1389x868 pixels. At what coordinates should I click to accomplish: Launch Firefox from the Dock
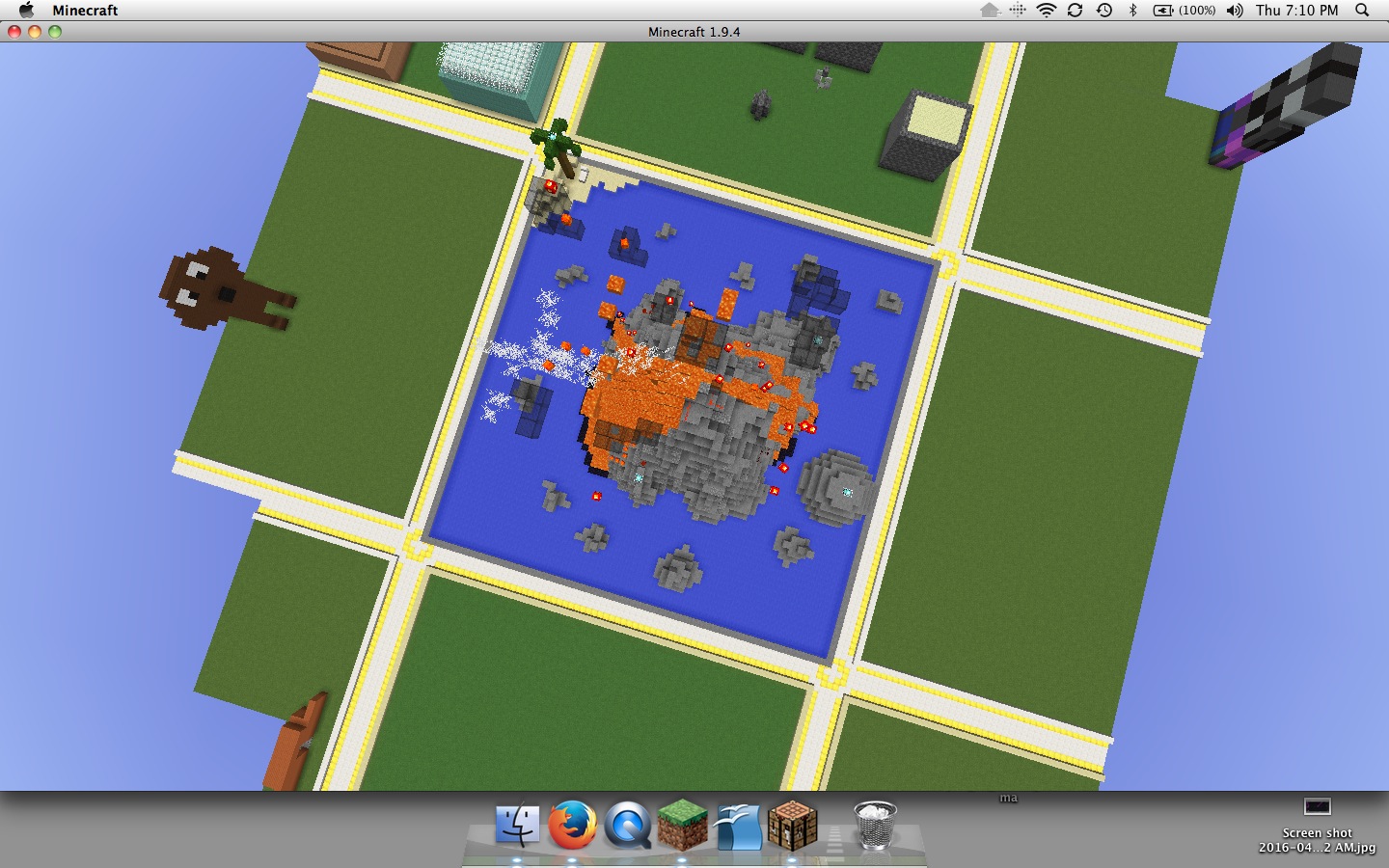(x=572, y=826)
